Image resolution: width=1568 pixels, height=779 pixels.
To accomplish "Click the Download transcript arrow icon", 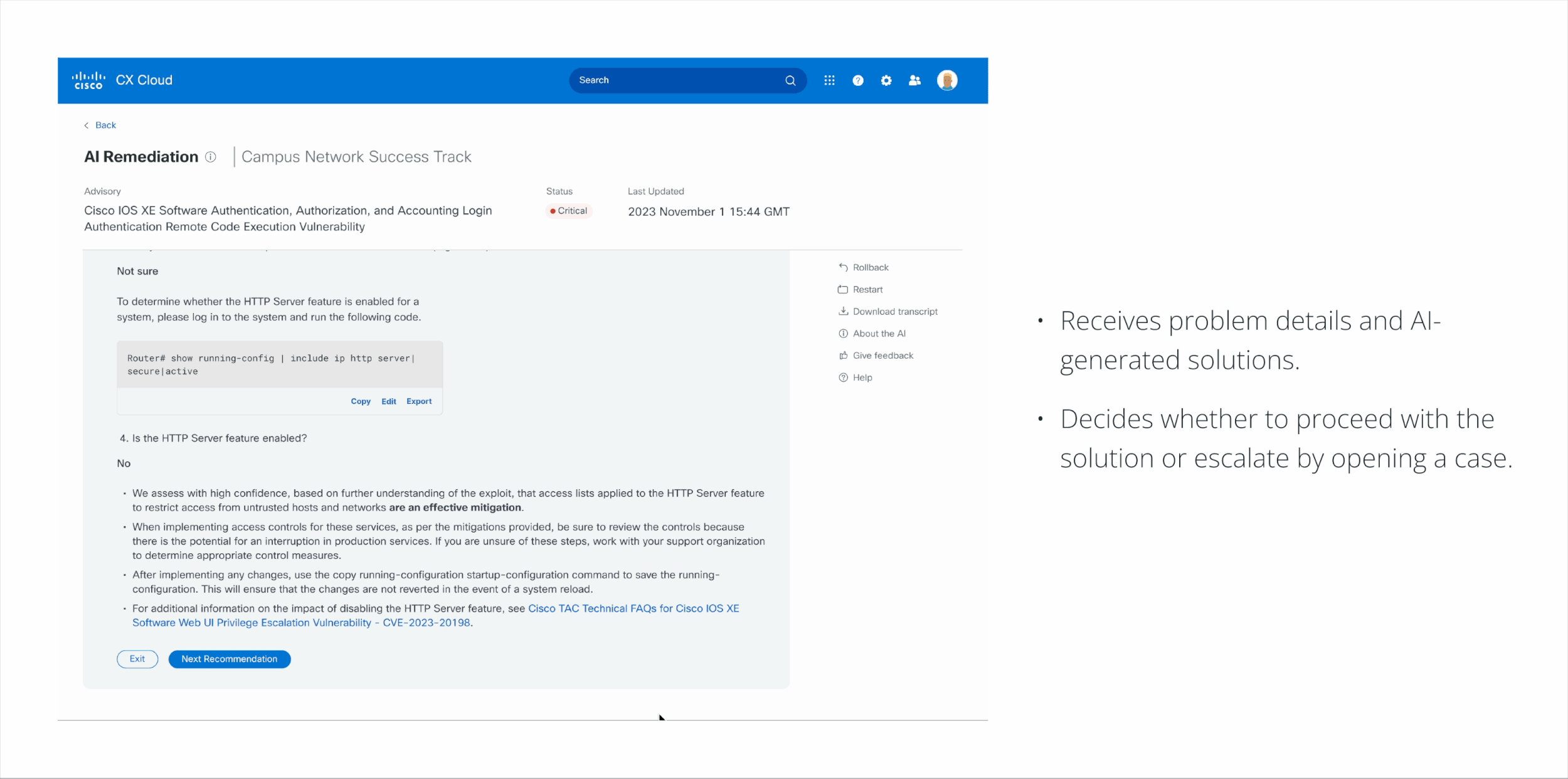I will [x=843, y=311].
